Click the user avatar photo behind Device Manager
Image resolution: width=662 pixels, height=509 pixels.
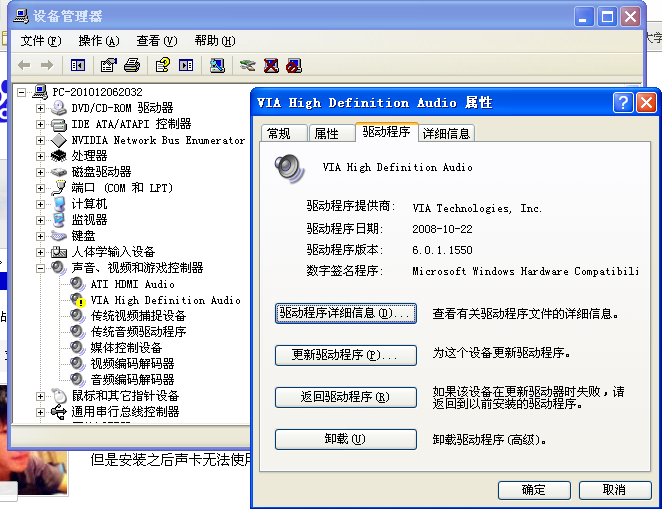[x=34, y=473]
